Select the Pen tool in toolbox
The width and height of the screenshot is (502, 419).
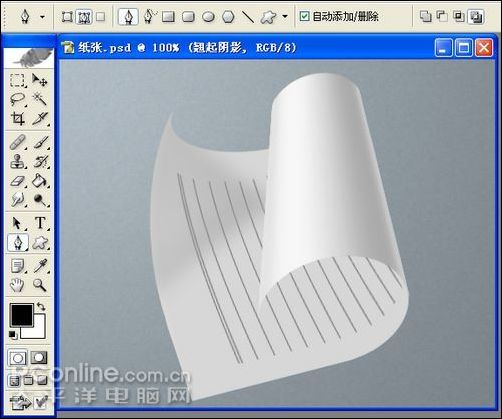point(17,242)
